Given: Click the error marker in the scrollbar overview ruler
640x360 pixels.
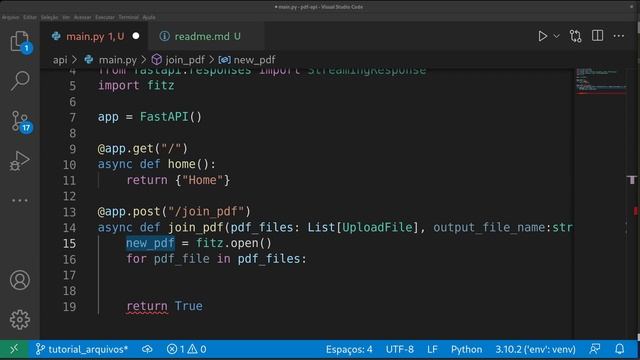Looking at the screenshot, I should (x=636, y=211).
